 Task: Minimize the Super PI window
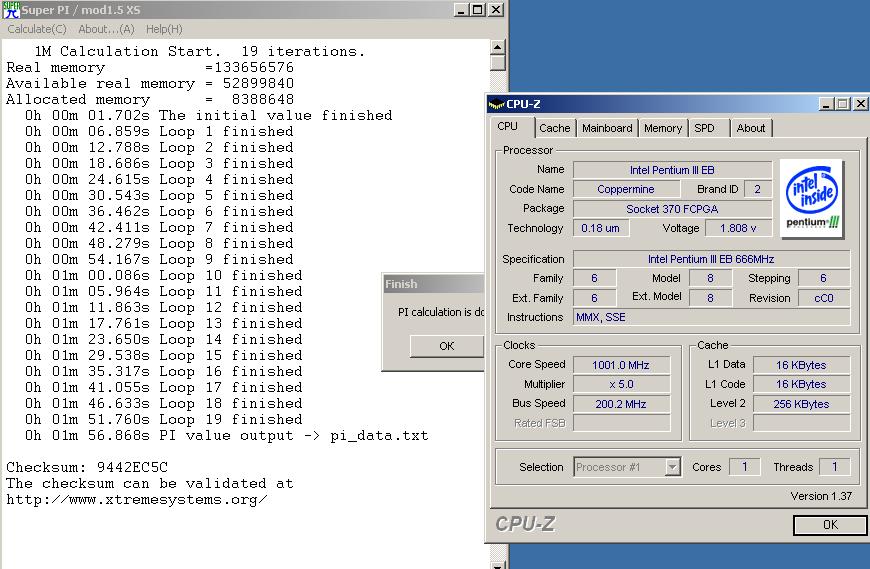[461, 10]
